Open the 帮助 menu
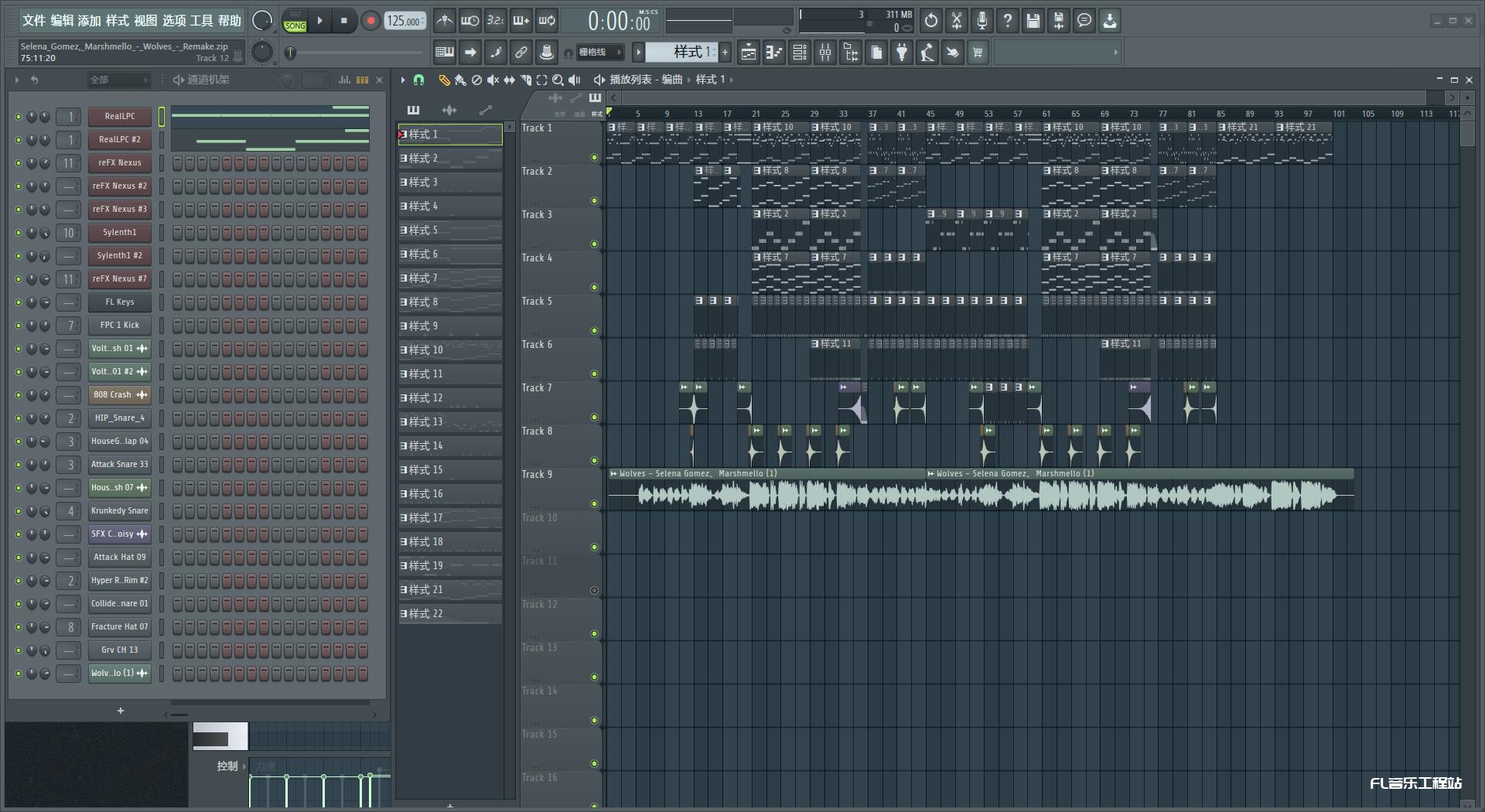1485x812 pixels. [x=230, y=21]
